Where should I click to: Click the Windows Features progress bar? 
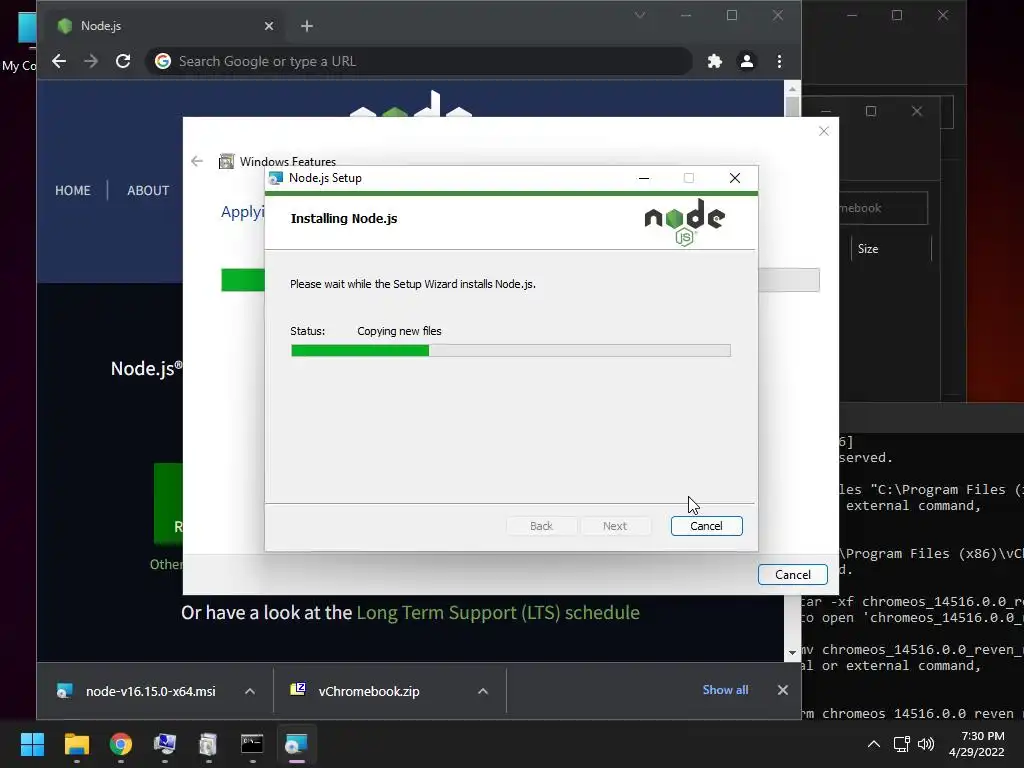coord(520,280)
